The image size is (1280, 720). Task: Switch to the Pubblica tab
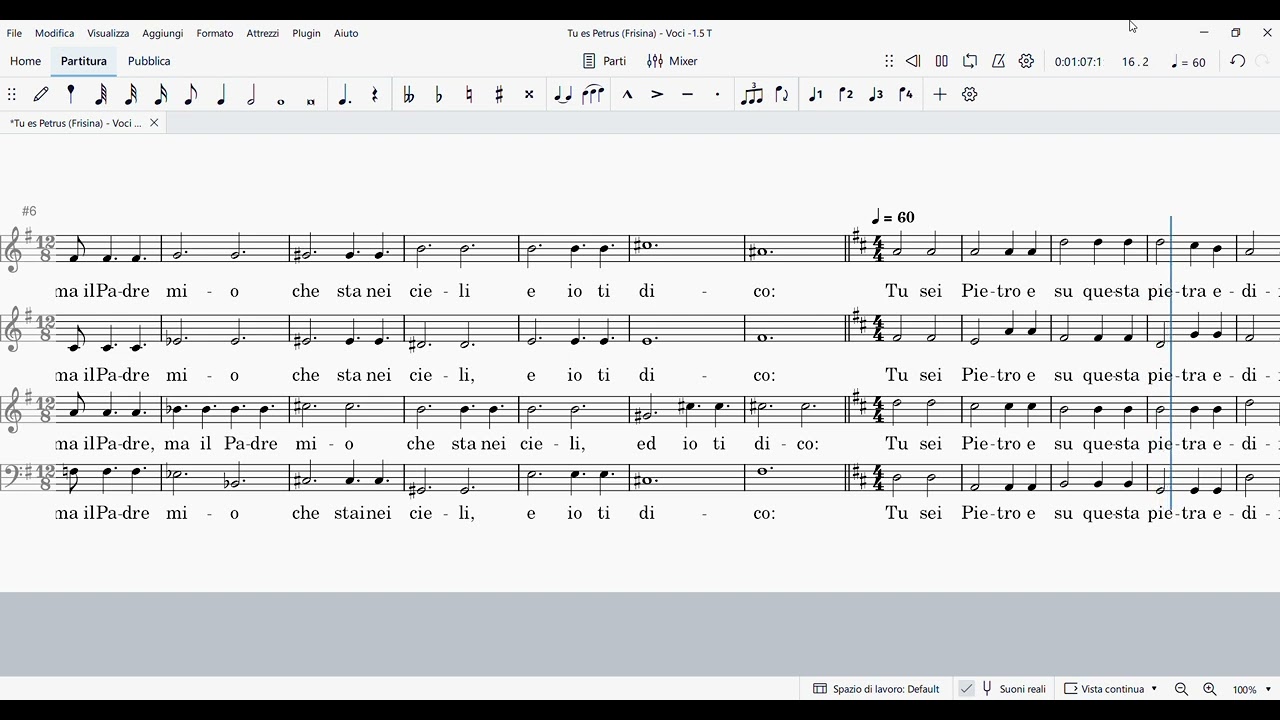pyautogui.click(x=149, y=61)
